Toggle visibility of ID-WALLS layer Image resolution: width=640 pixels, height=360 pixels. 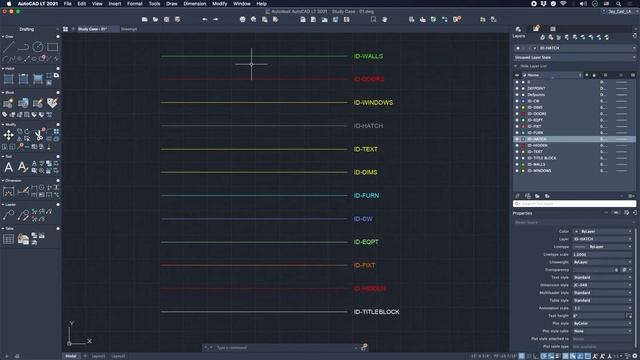click(517, 164)
